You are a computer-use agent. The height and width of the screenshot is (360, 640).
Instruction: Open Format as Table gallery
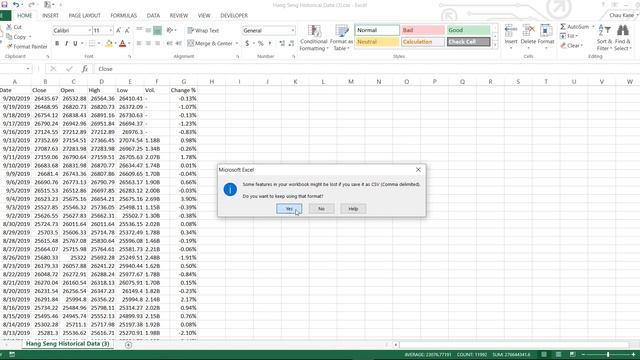341,38
